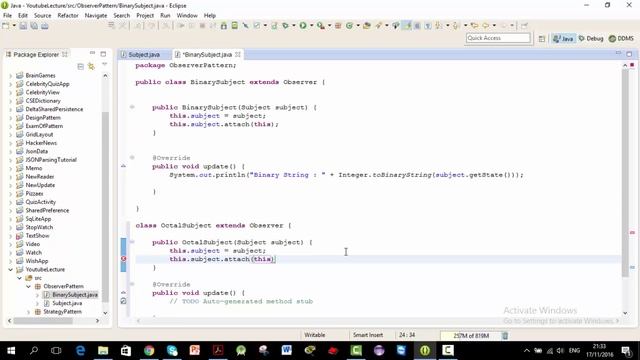Collapse the OctalSubject constructor fold marker
Screen dimensions: 640x360
(132, 242)
